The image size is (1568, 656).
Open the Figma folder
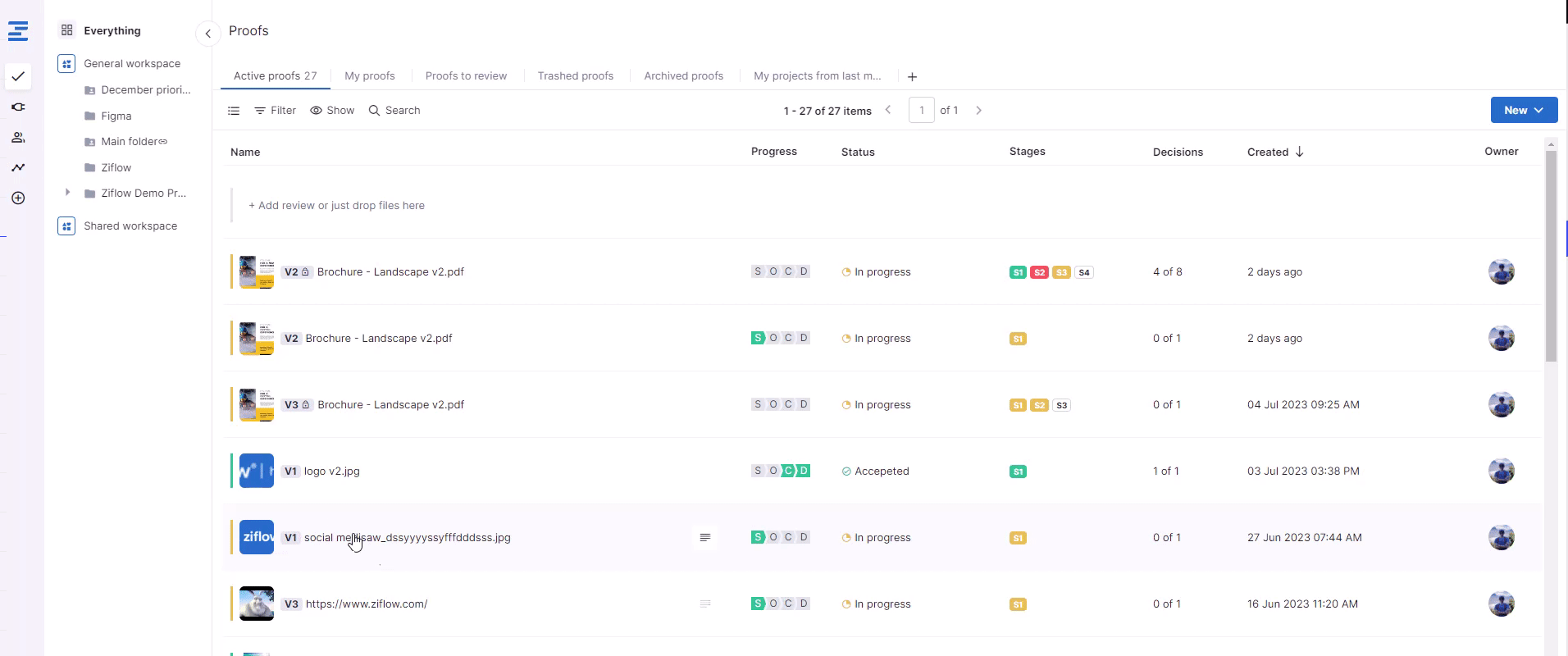coord(107,116)
